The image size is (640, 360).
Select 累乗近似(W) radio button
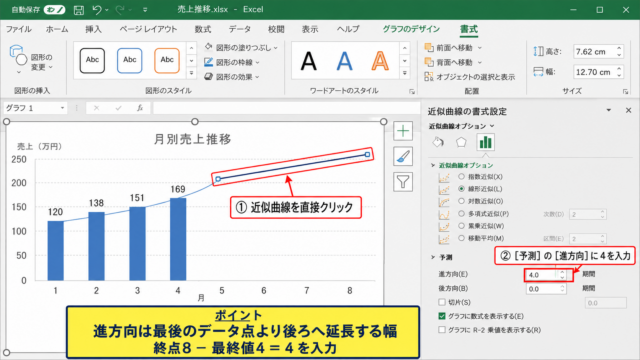coord(461,226)
